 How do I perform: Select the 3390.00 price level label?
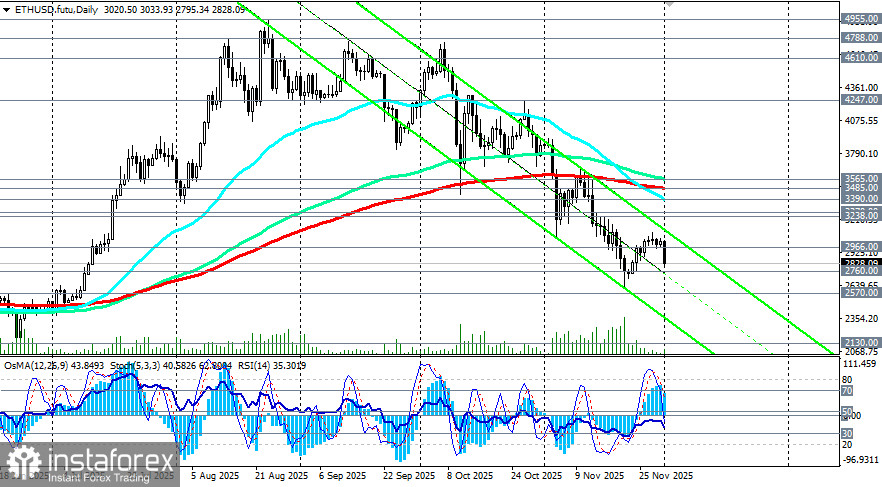click(x=861, y=199)
